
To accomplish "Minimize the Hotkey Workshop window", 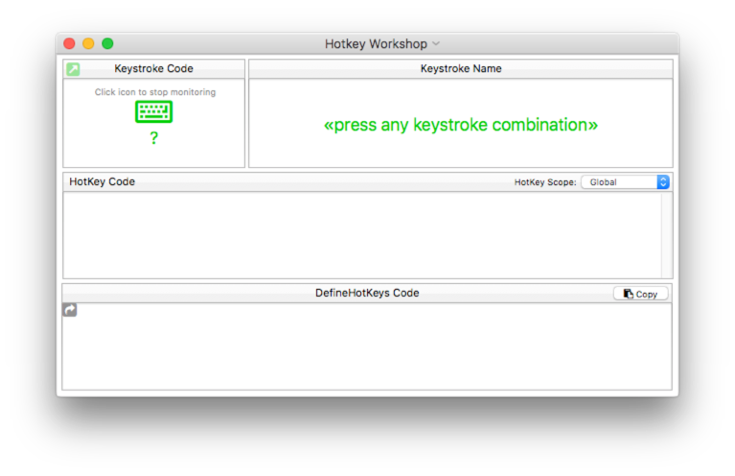I will tap(88, 44).
